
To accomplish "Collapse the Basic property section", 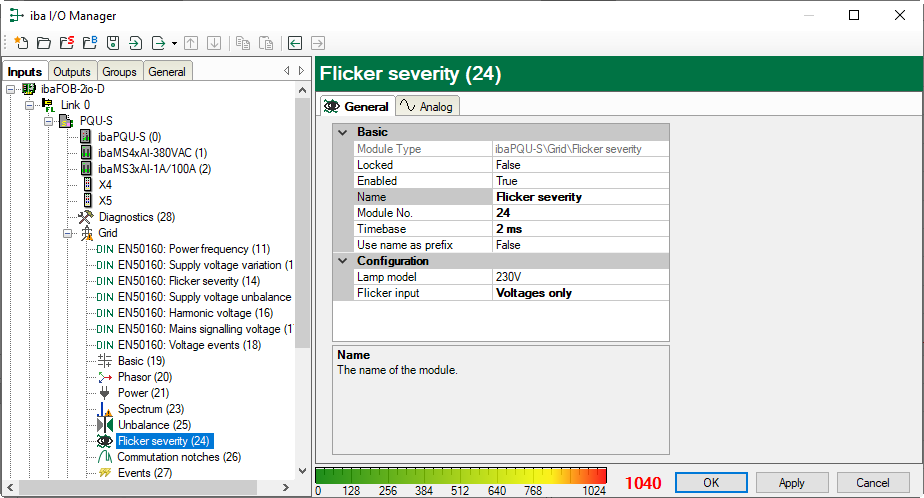I will tap(343, 132).
